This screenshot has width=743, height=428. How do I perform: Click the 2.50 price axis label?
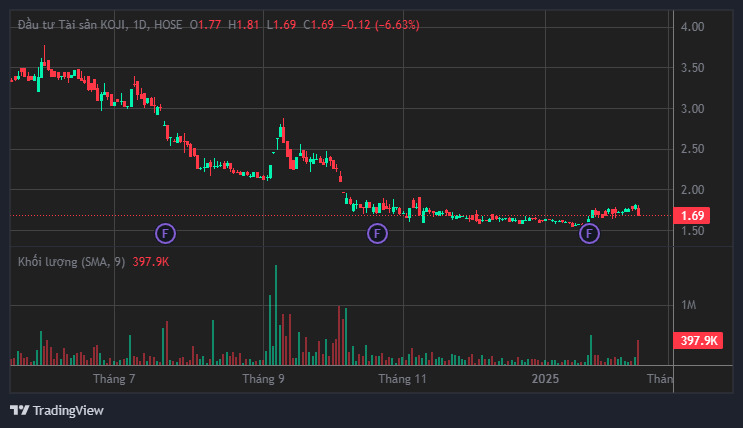(692, 149)
